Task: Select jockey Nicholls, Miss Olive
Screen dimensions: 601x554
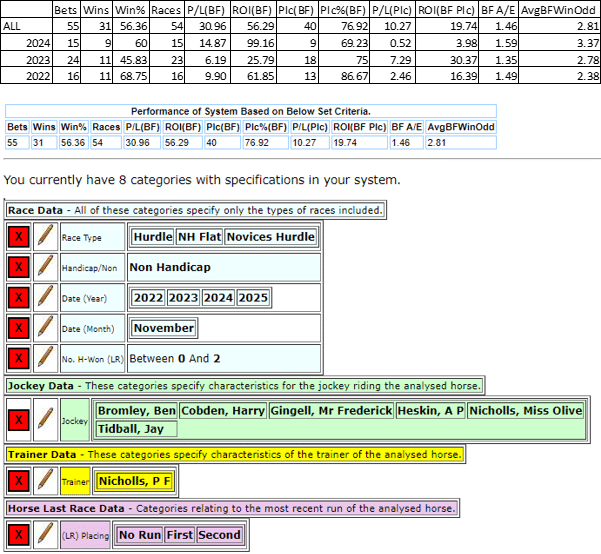Action: (x=526, y=411)
